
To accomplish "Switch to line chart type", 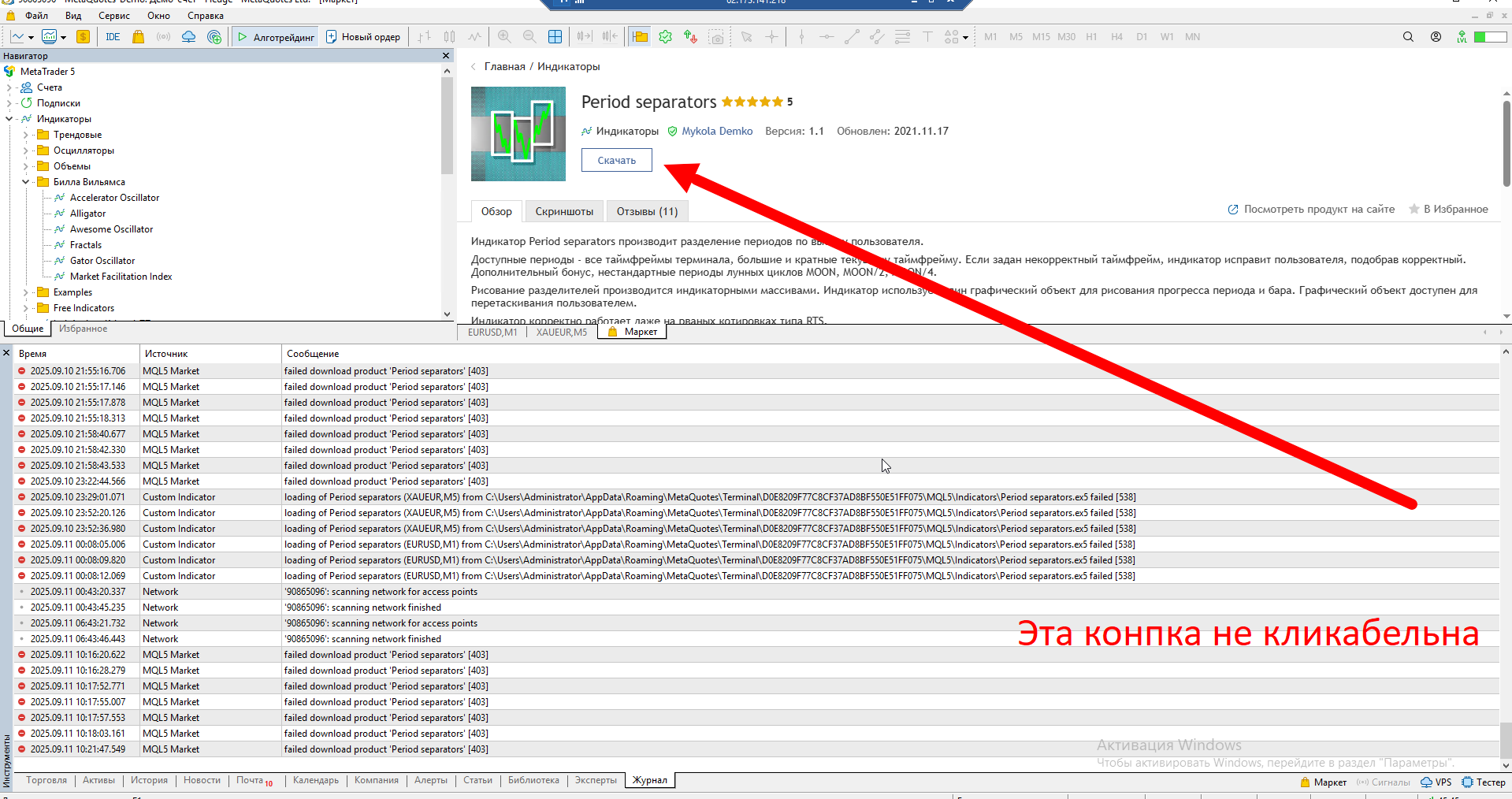I will tap(474, 36).
